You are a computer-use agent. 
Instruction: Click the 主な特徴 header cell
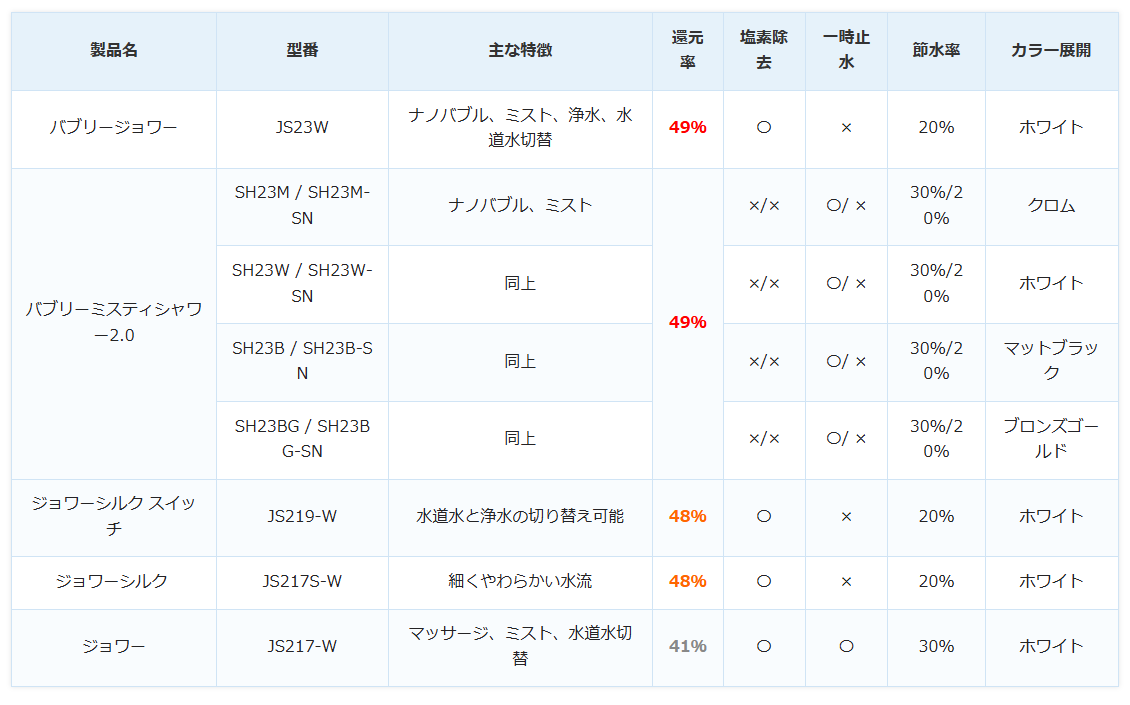tap(520, 50)
